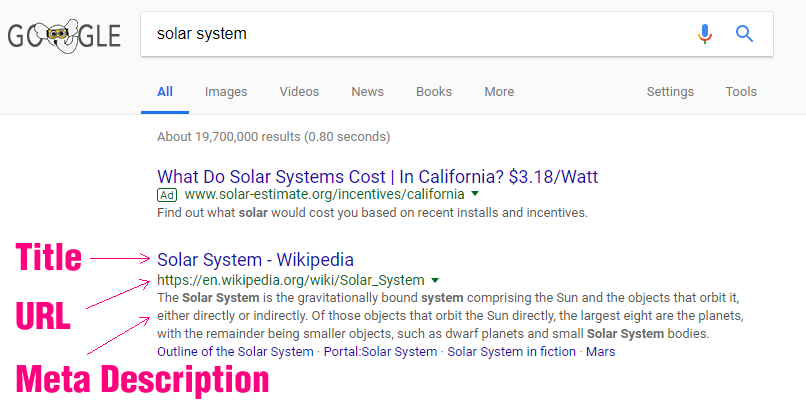Viewport: 806px width, 404px height.
Task: Open the search Tools options
Action: coord(741,91)
